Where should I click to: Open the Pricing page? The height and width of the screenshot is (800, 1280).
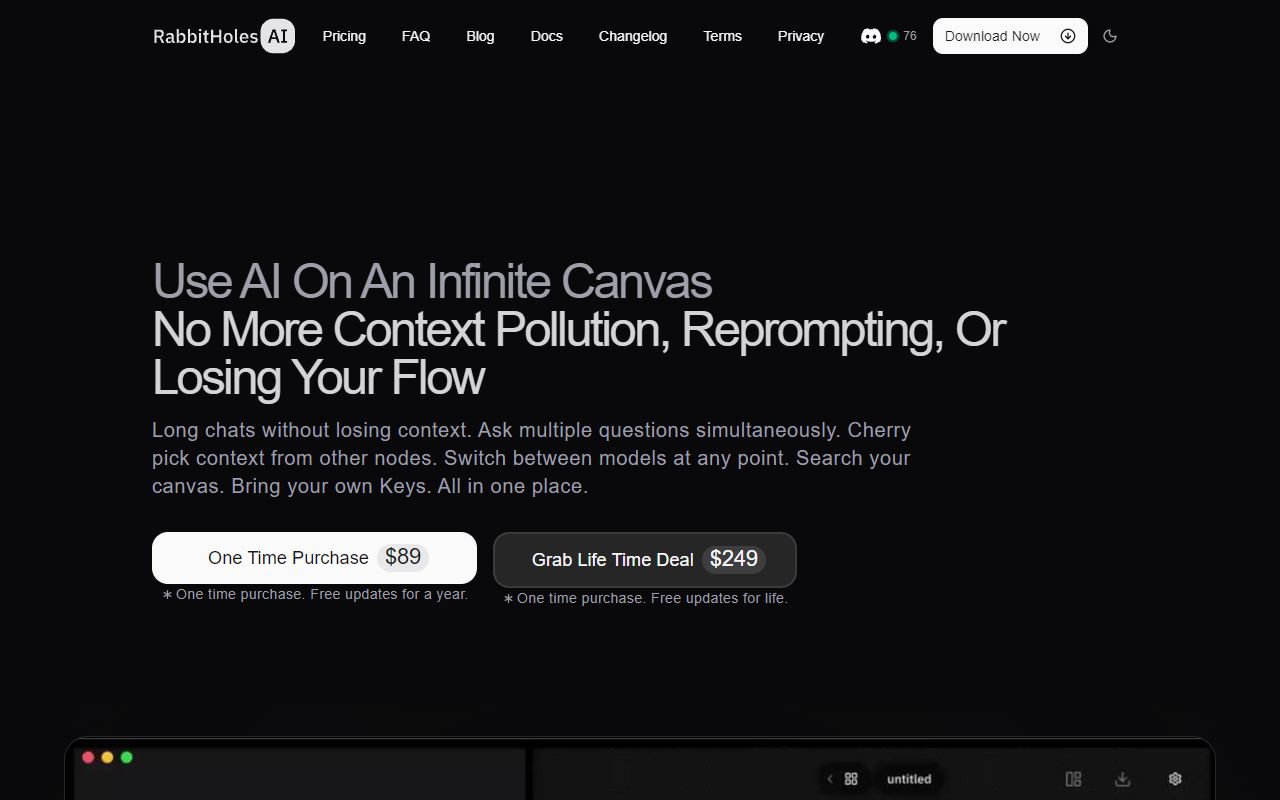[x=344, y=36]
